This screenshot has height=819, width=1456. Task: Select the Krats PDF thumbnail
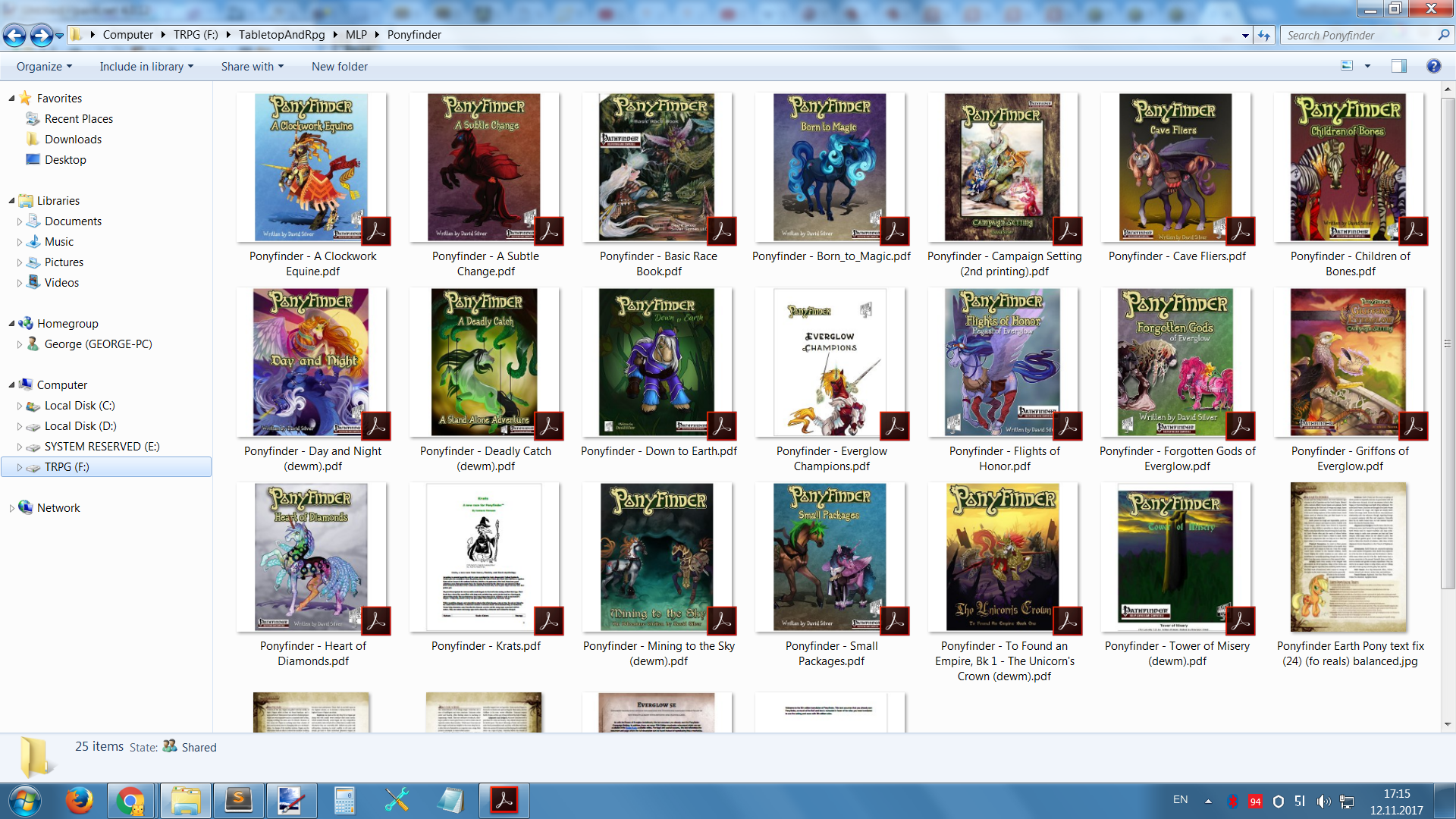(x=485, y=557)
